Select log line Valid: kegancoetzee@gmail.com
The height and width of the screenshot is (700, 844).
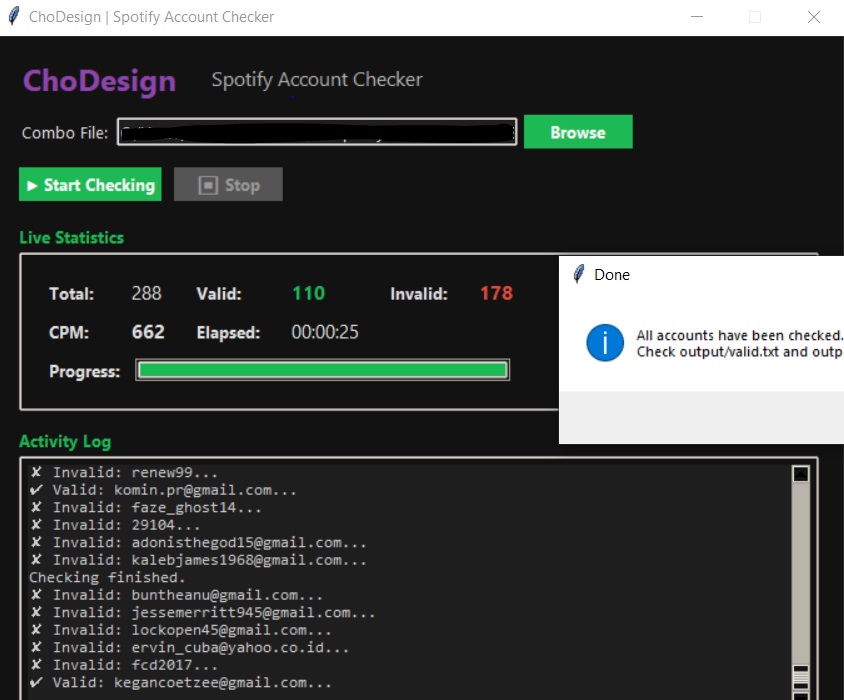pos(180,683)
